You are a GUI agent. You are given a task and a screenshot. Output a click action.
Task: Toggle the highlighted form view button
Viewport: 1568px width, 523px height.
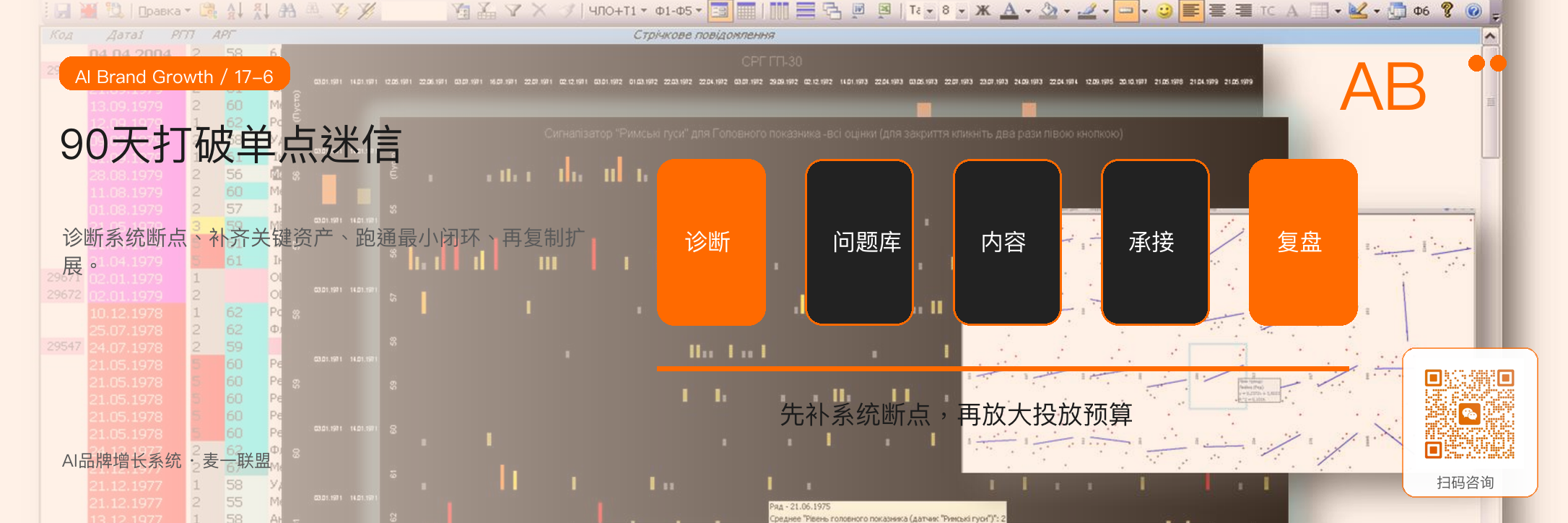pos(720,10)
